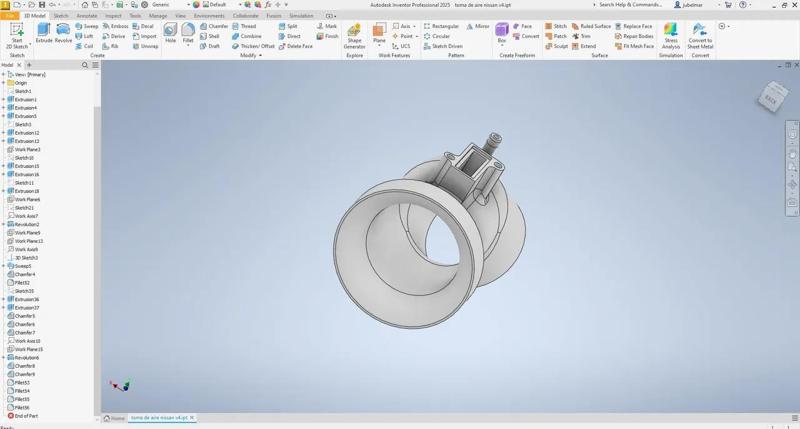Select the Extrude tool

(44, 34)
